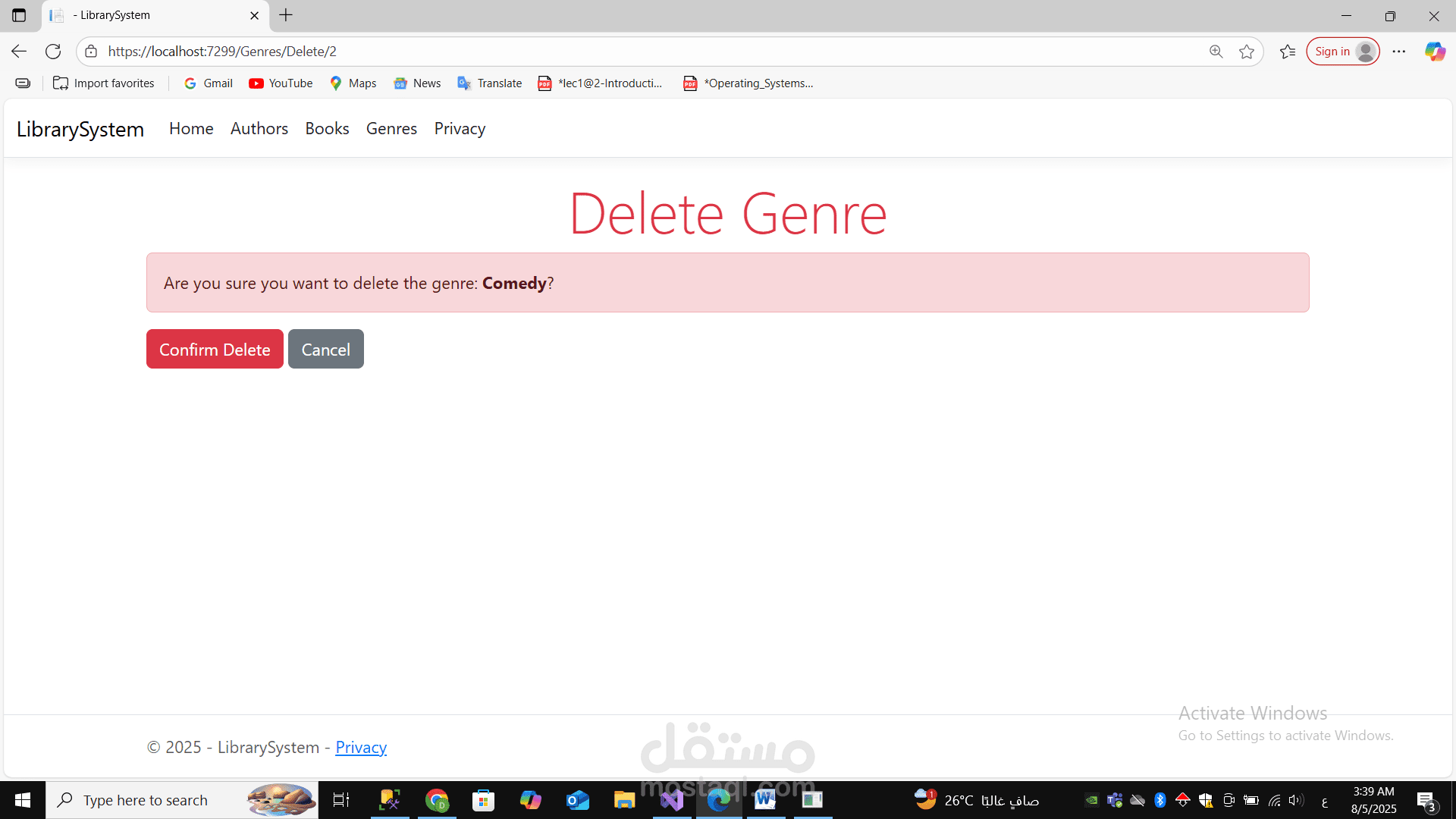
Task: Click the Privacy link in footer
Action: 361,748
